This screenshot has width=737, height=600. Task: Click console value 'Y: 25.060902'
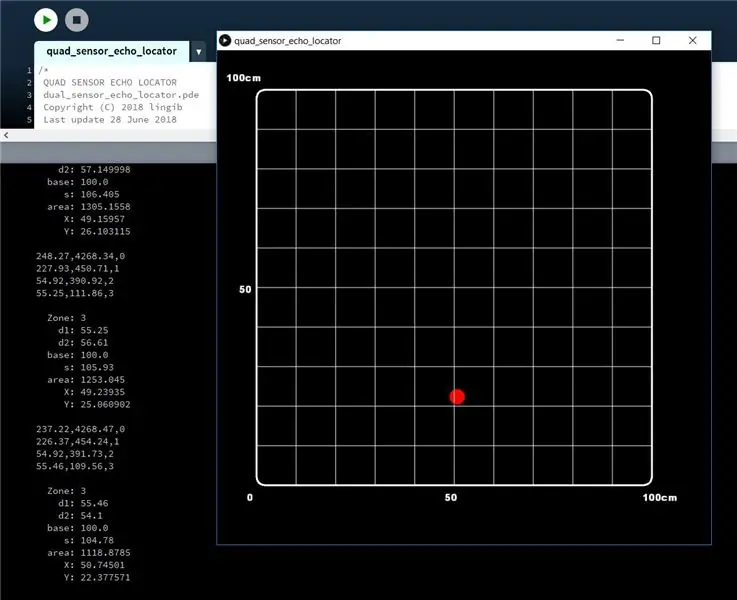pos(97,405)
